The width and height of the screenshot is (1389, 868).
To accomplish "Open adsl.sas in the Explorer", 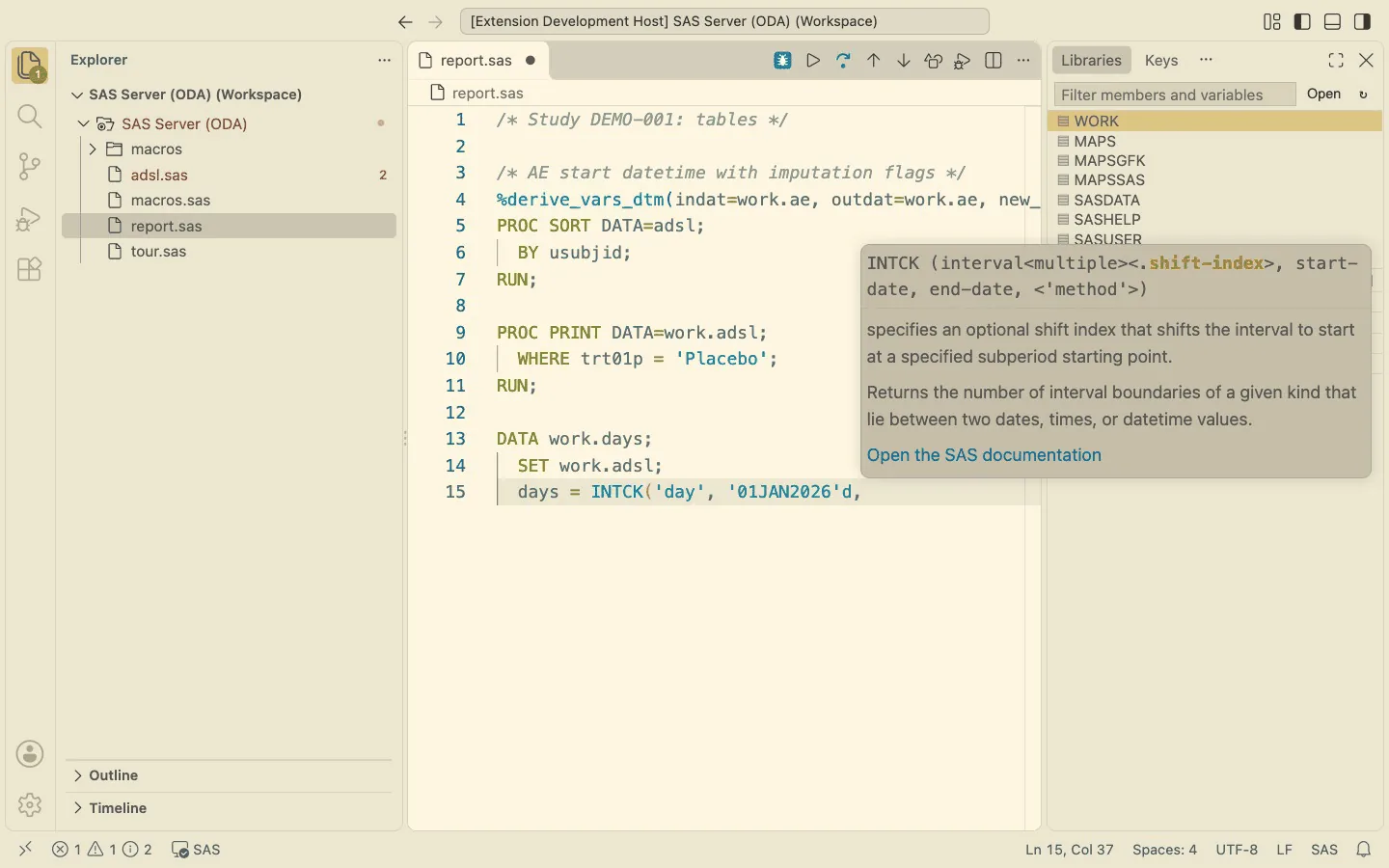I will point(229,176).
